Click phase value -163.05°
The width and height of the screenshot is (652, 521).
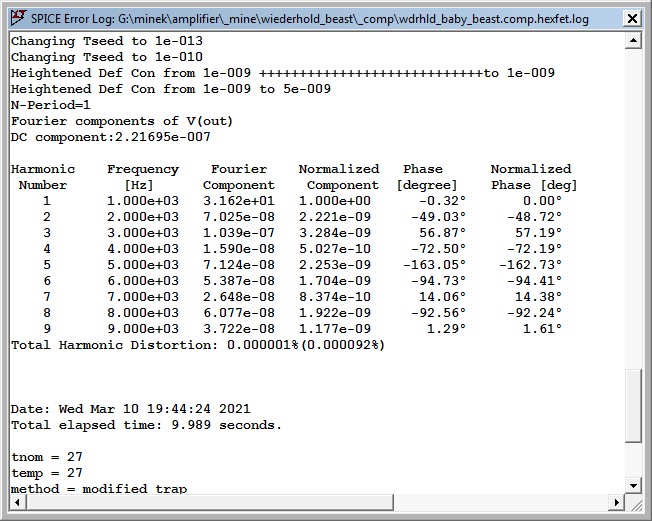[x=435, y=265]
